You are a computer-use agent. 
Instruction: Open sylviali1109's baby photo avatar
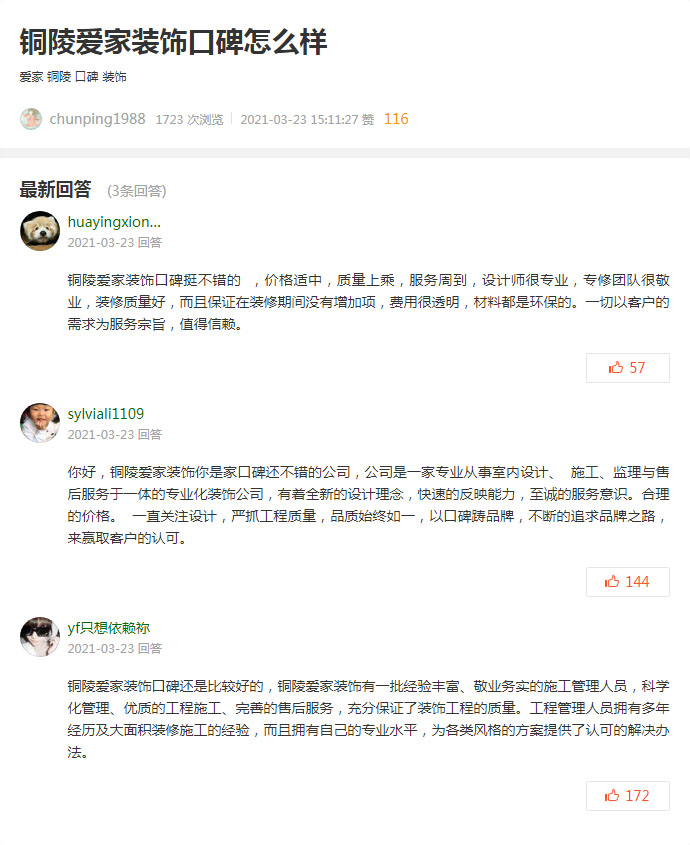click(40, 423)
